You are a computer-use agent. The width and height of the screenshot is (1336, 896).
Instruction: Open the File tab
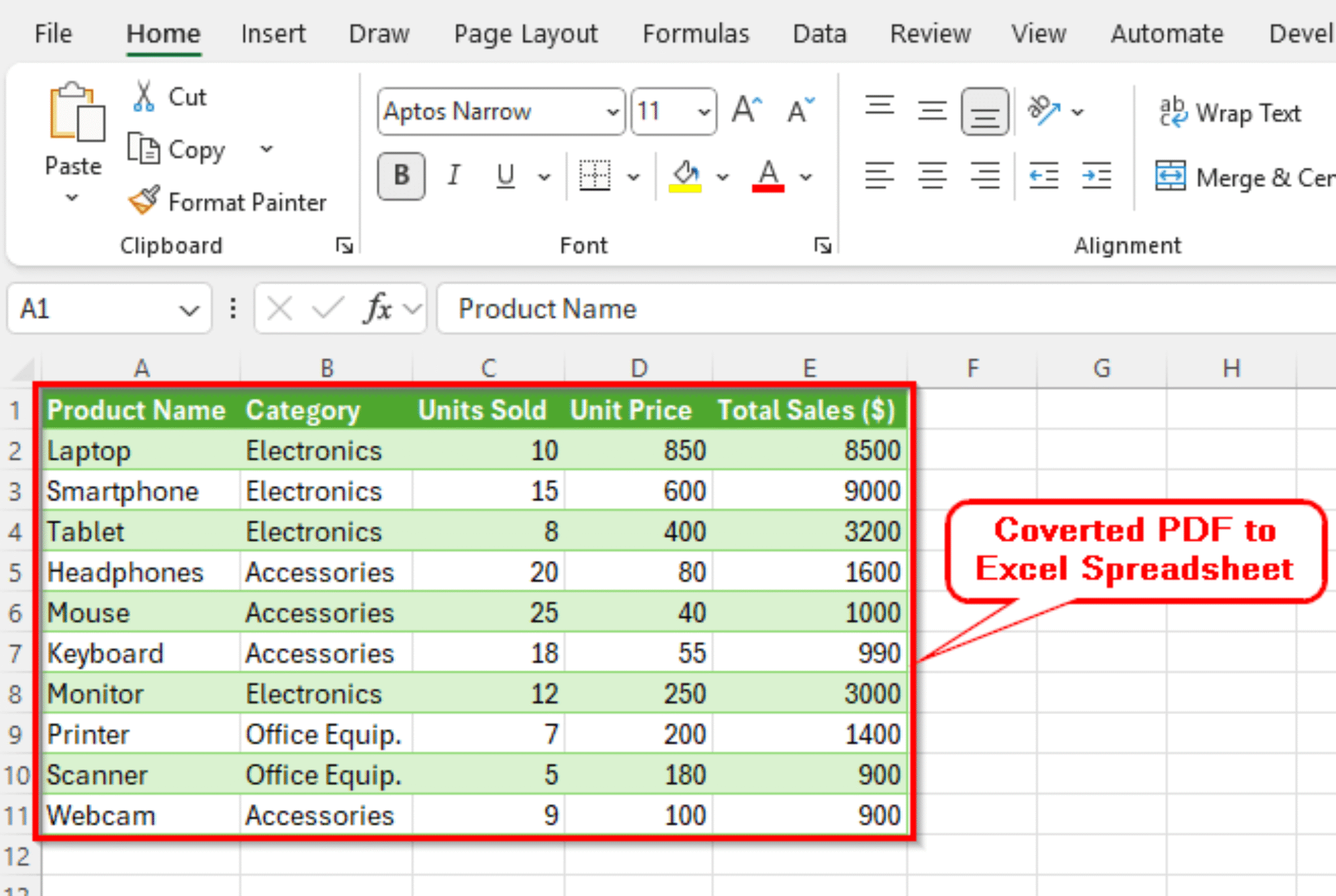click(53, 33)
